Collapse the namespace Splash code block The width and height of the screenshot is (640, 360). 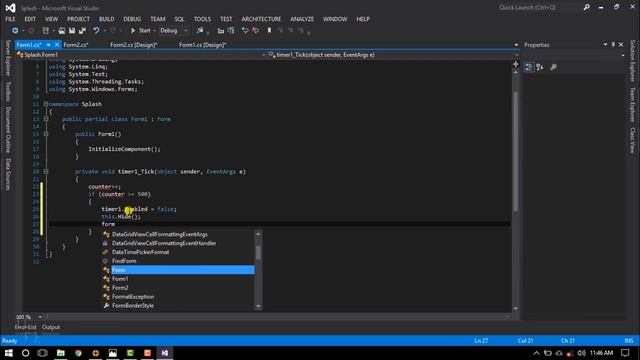coord(46,104)
